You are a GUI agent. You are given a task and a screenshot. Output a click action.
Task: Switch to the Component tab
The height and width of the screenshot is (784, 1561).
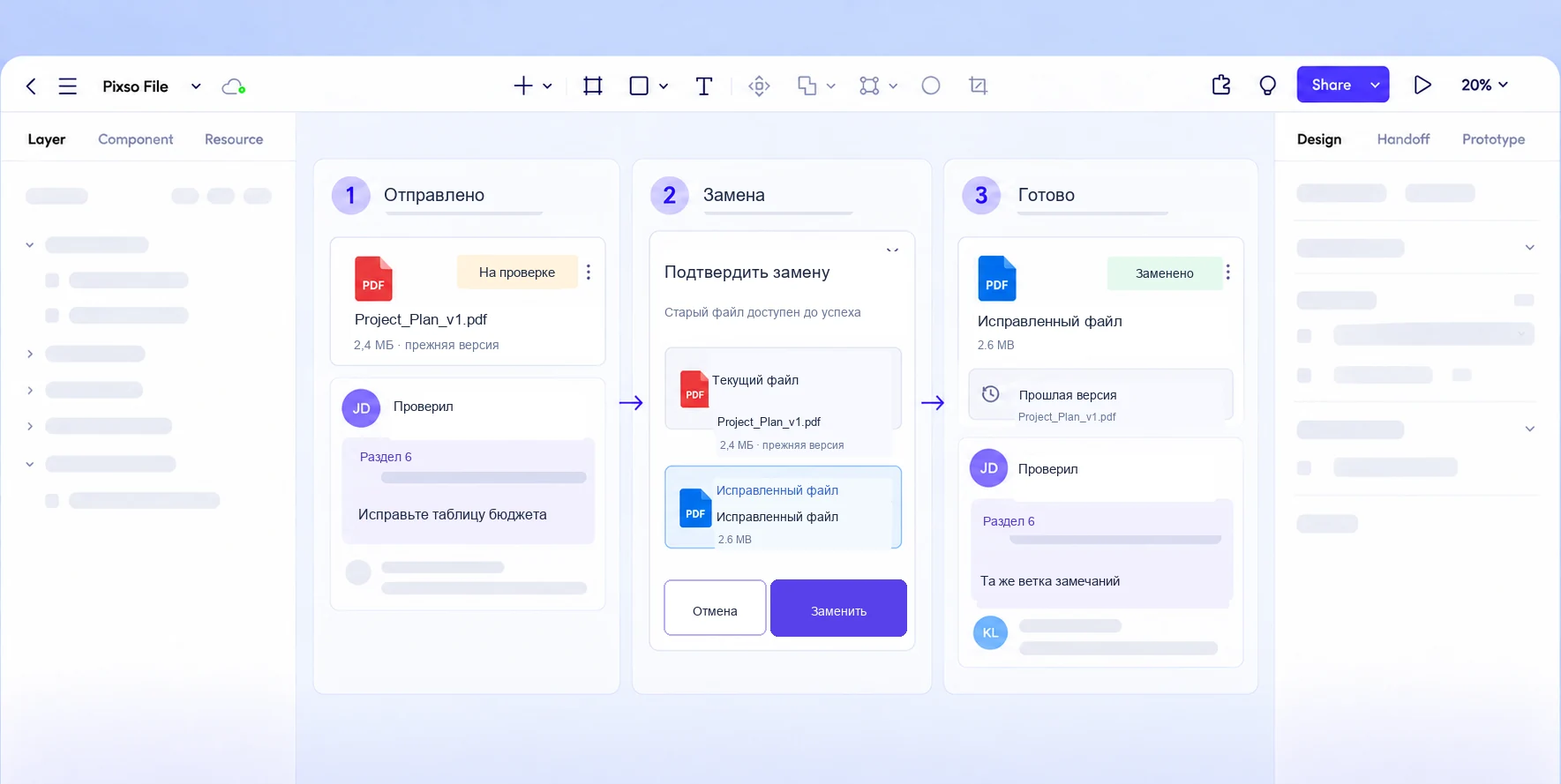click(135, 139)
